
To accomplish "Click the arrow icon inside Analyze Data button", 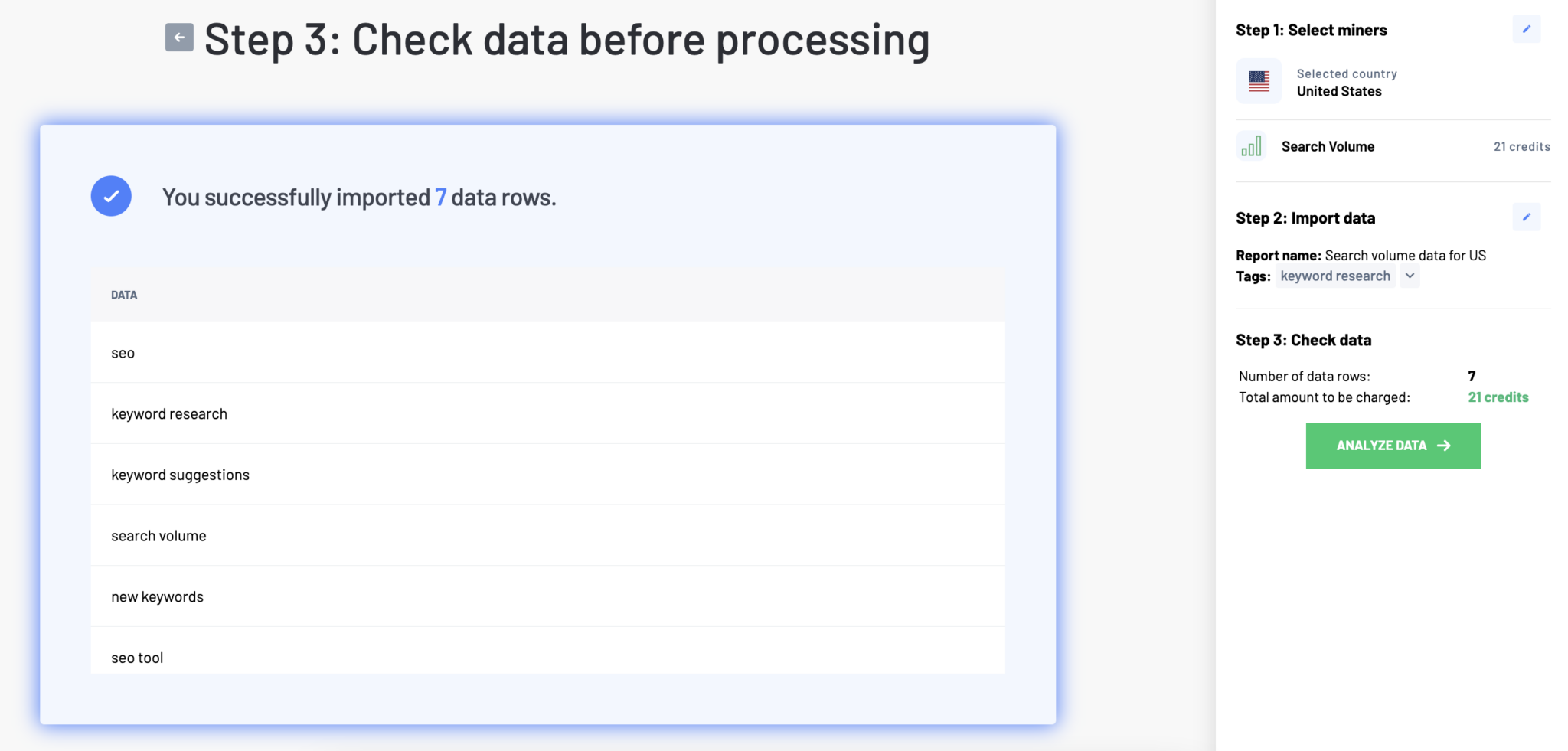I will pos(1442,445).
